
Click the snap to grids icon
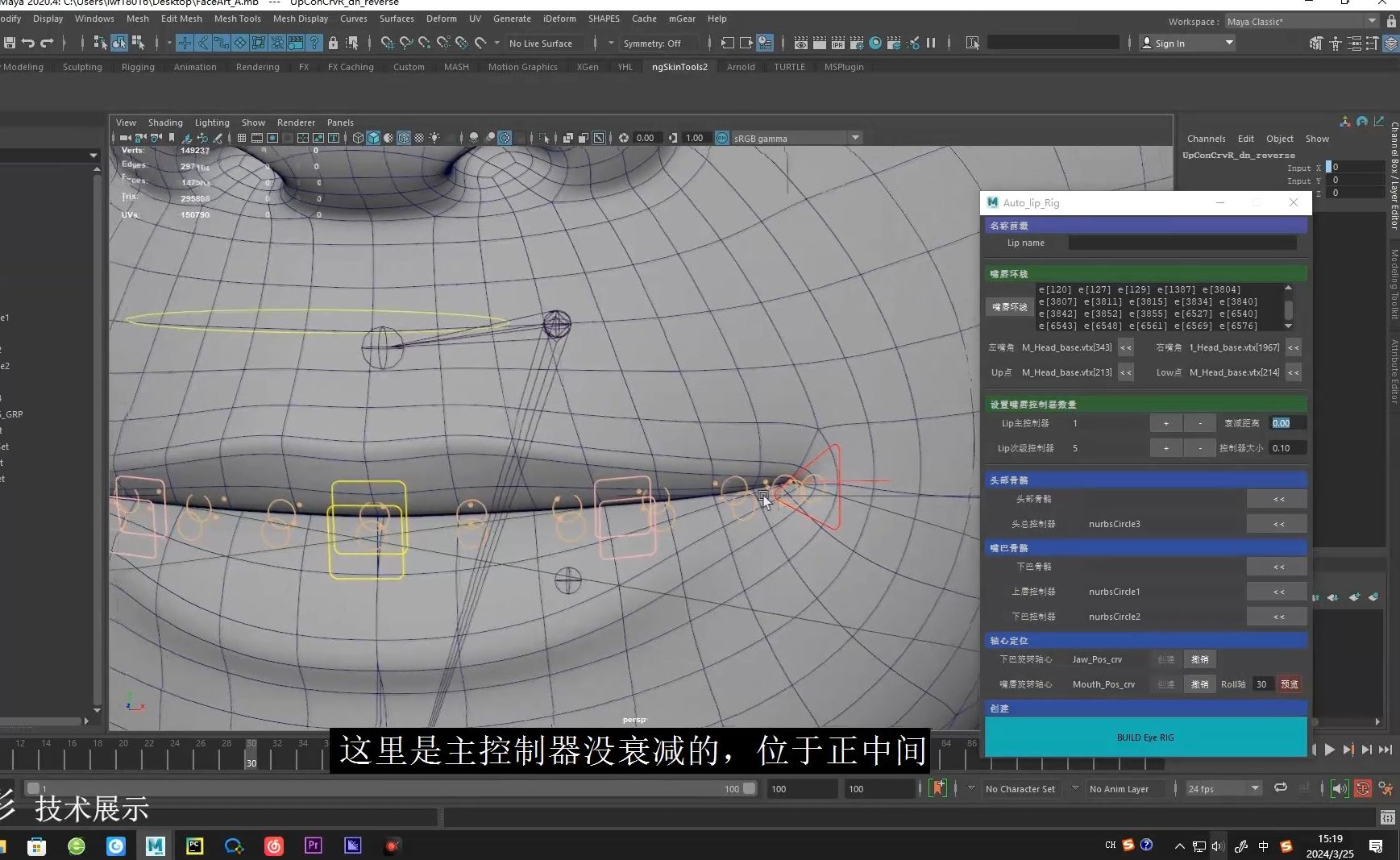387,43
